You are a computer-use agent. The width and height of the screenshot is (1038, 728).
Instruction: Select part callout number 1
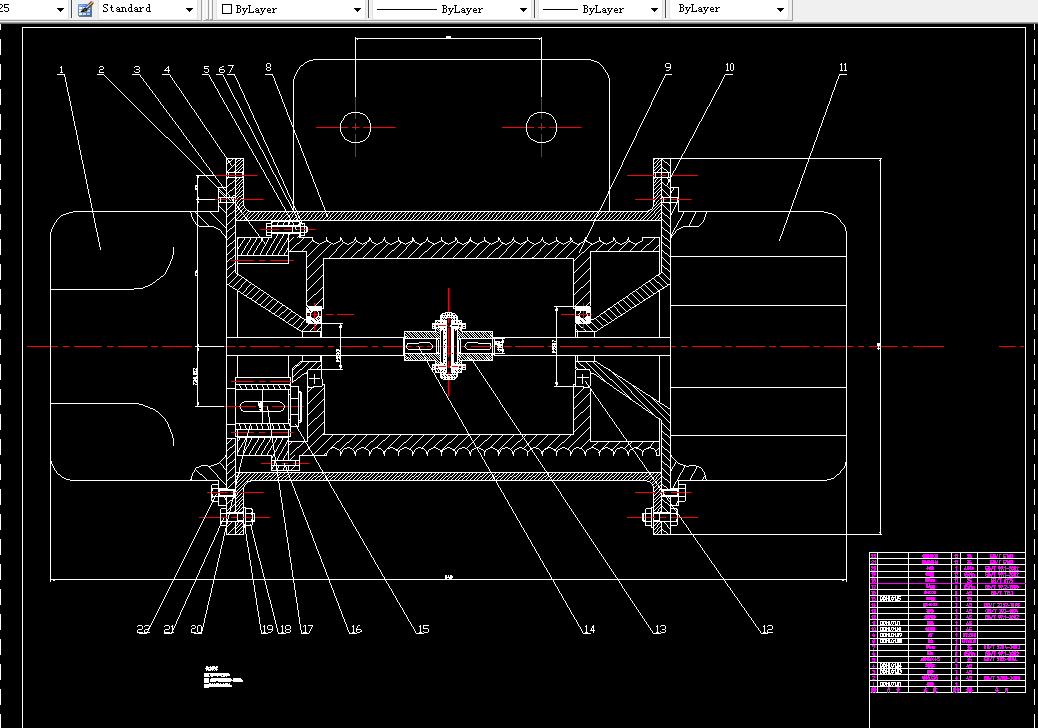[62, 70]
